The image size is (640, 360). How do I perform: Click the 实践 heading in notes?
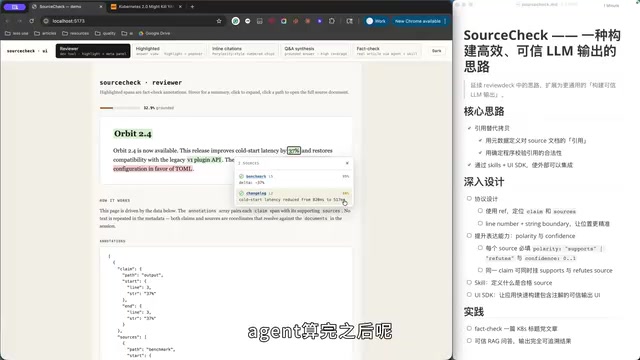point(474,312)
